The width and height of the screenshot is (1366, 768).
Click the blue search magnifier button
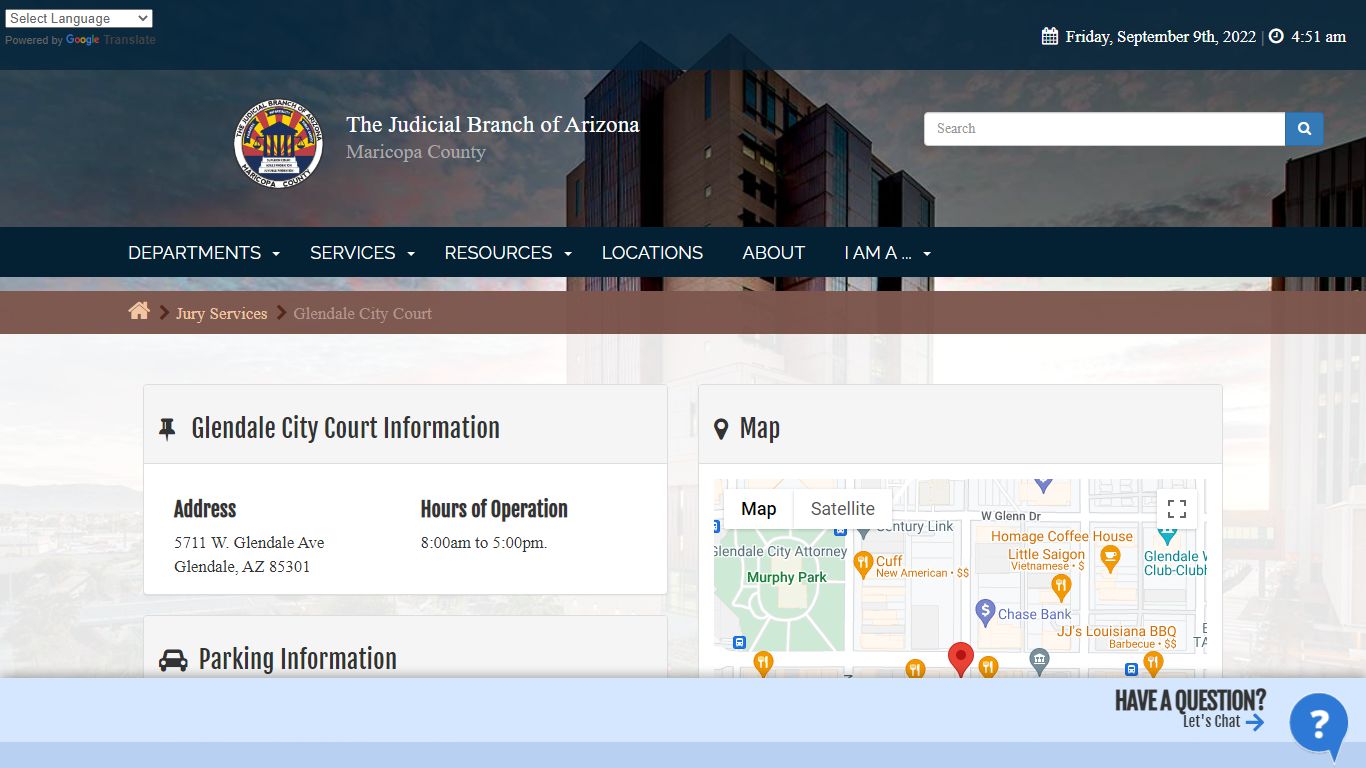coord(1304,129)
